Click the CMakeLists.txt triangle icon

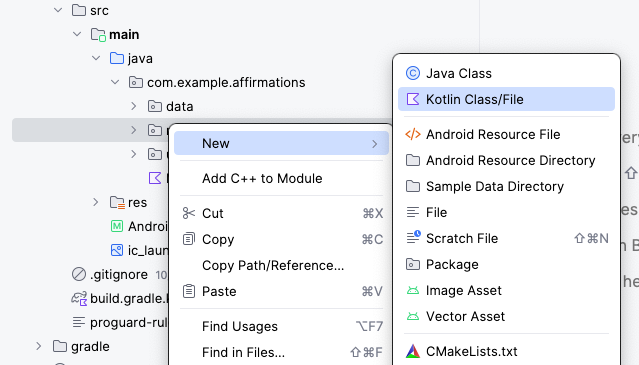pyautogui.click(x=413, y=351)
